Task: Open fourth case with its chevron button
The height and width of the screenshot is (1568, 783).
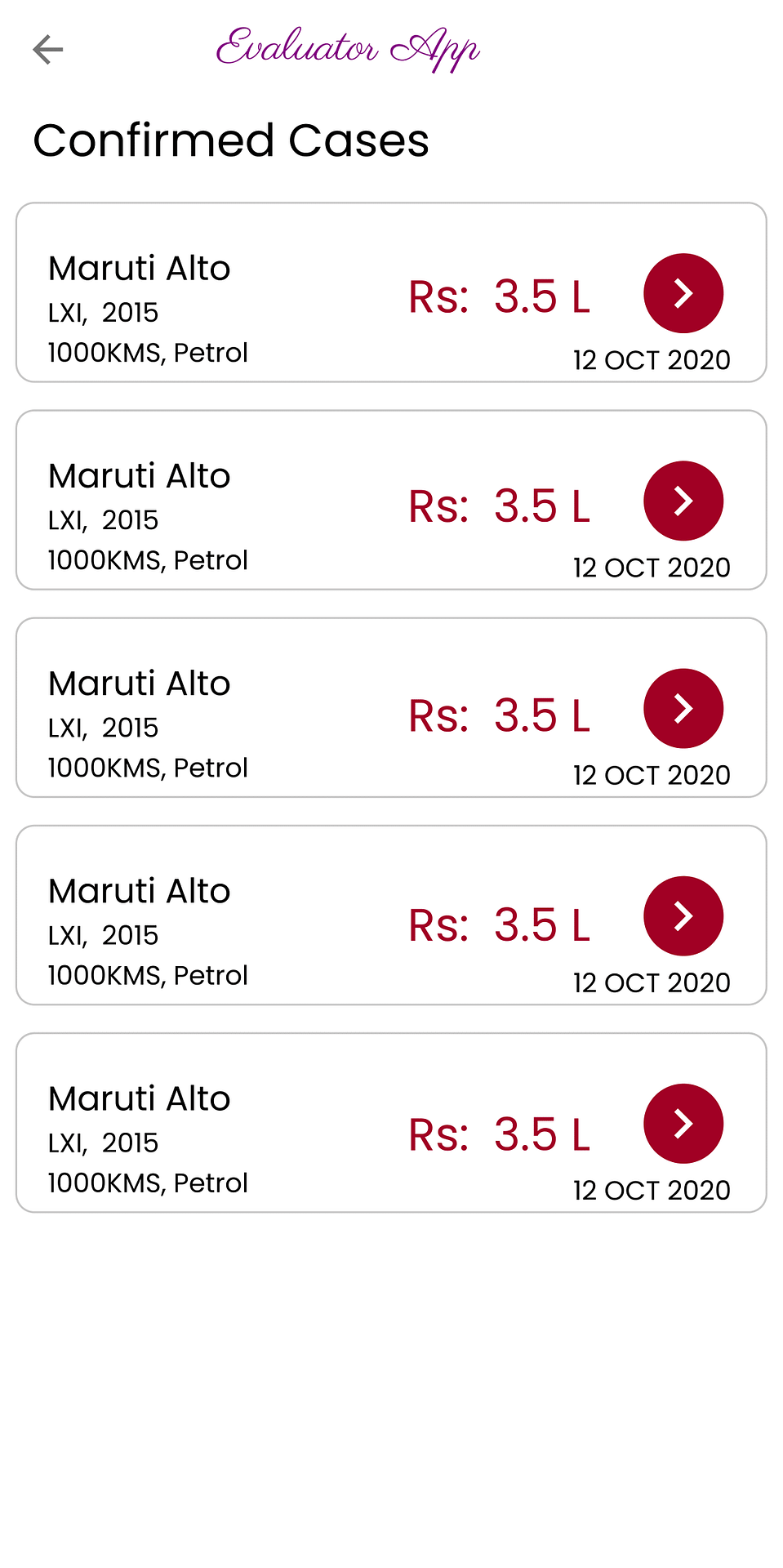Action: coord(683,915)
